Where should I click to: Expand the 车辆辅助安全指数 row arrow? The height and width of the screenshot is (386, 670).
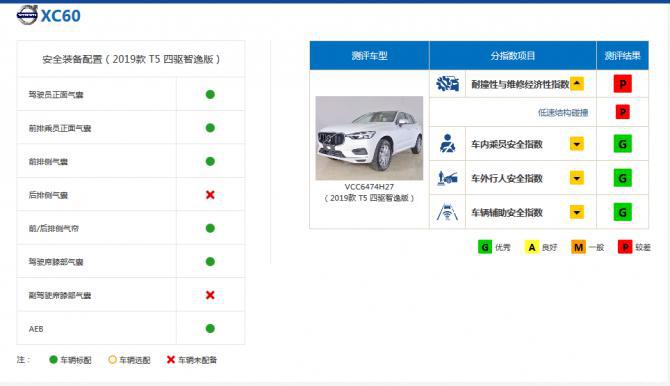(x=577, y=212)
